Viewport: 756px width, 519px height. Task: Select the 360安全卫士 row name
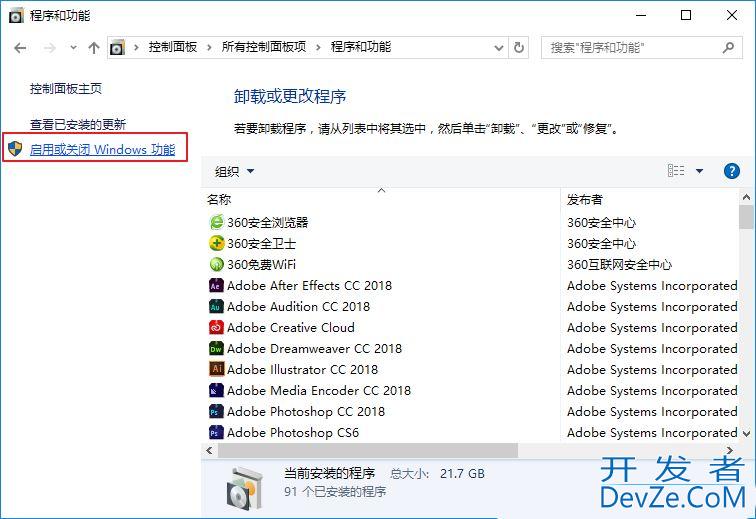pos(261,244)
